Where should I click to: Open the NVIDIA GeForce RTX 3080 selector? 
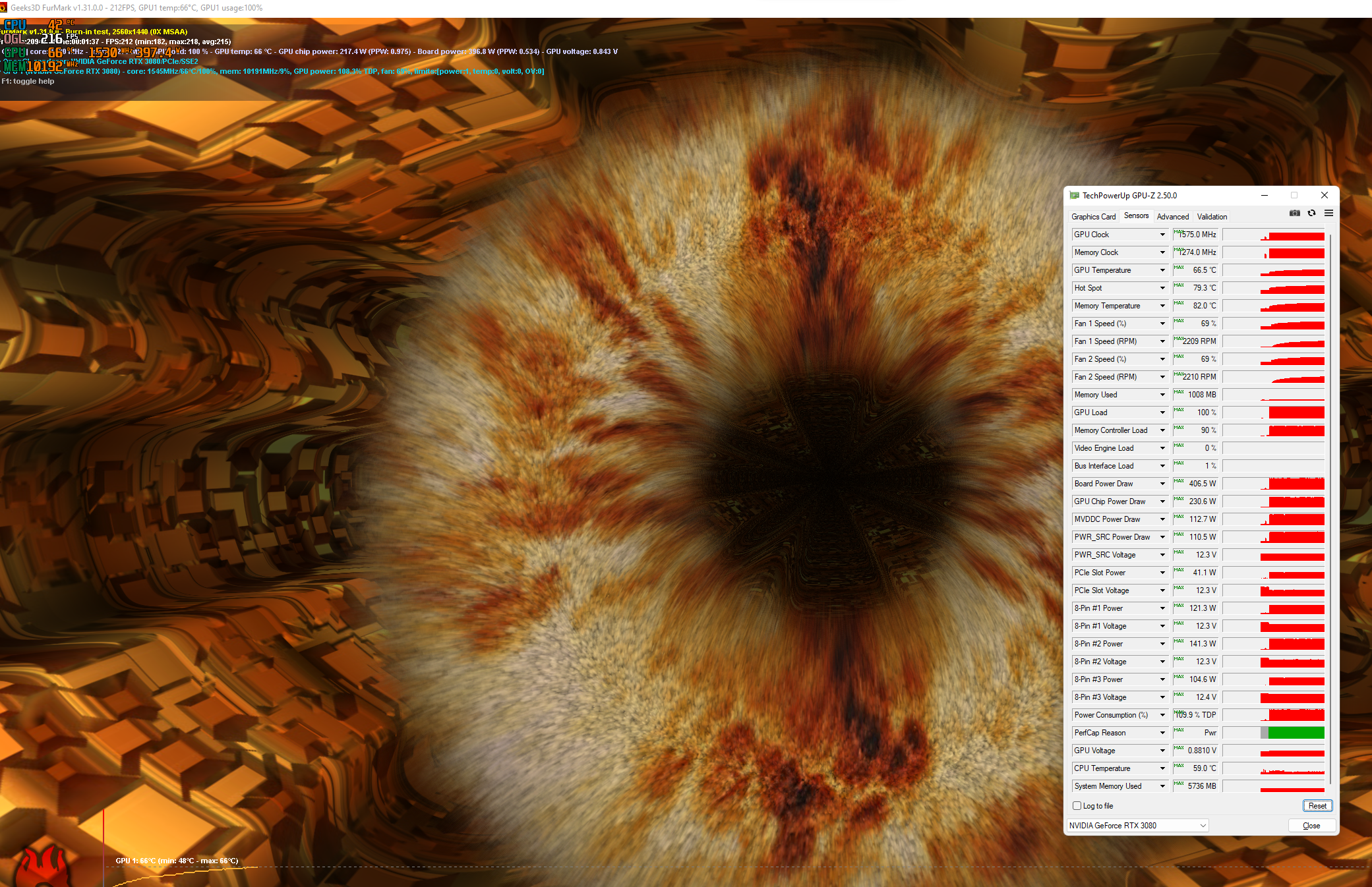[x=1137, y=826]
